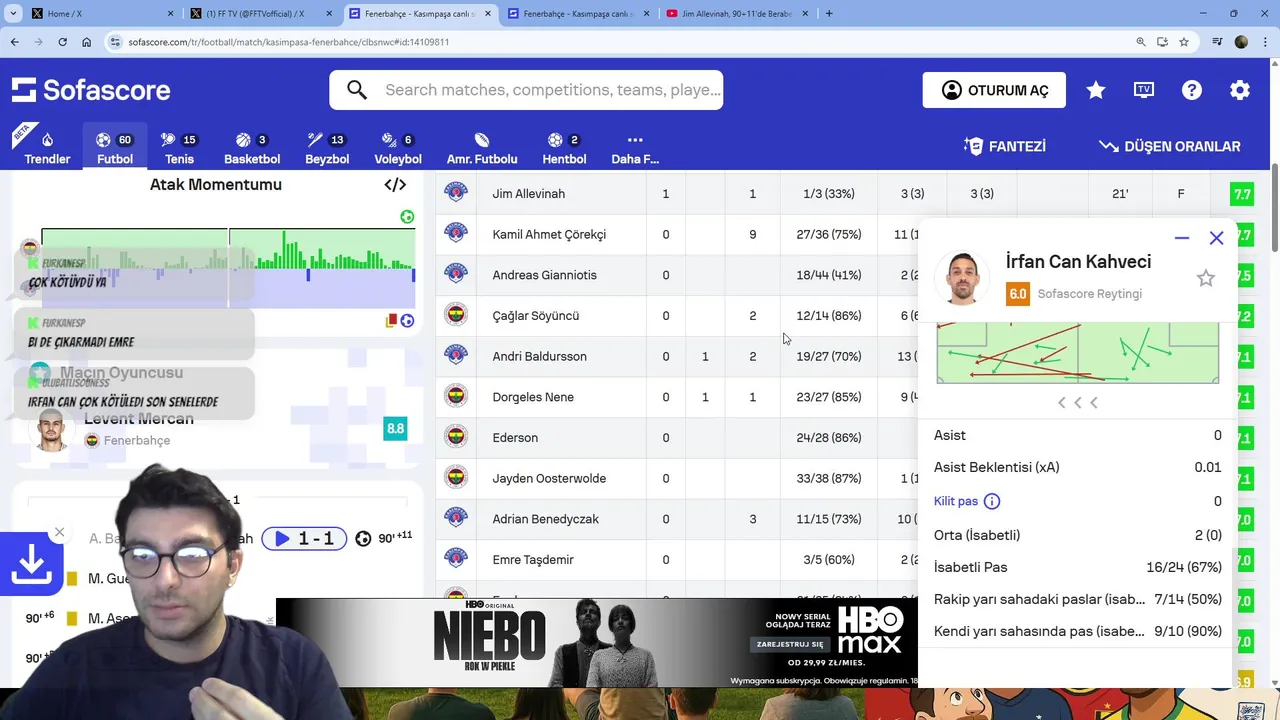This screenshot has height=720, width=1280.
Task: Click the Atak Momentumu chart
Action: coord(228,268)
